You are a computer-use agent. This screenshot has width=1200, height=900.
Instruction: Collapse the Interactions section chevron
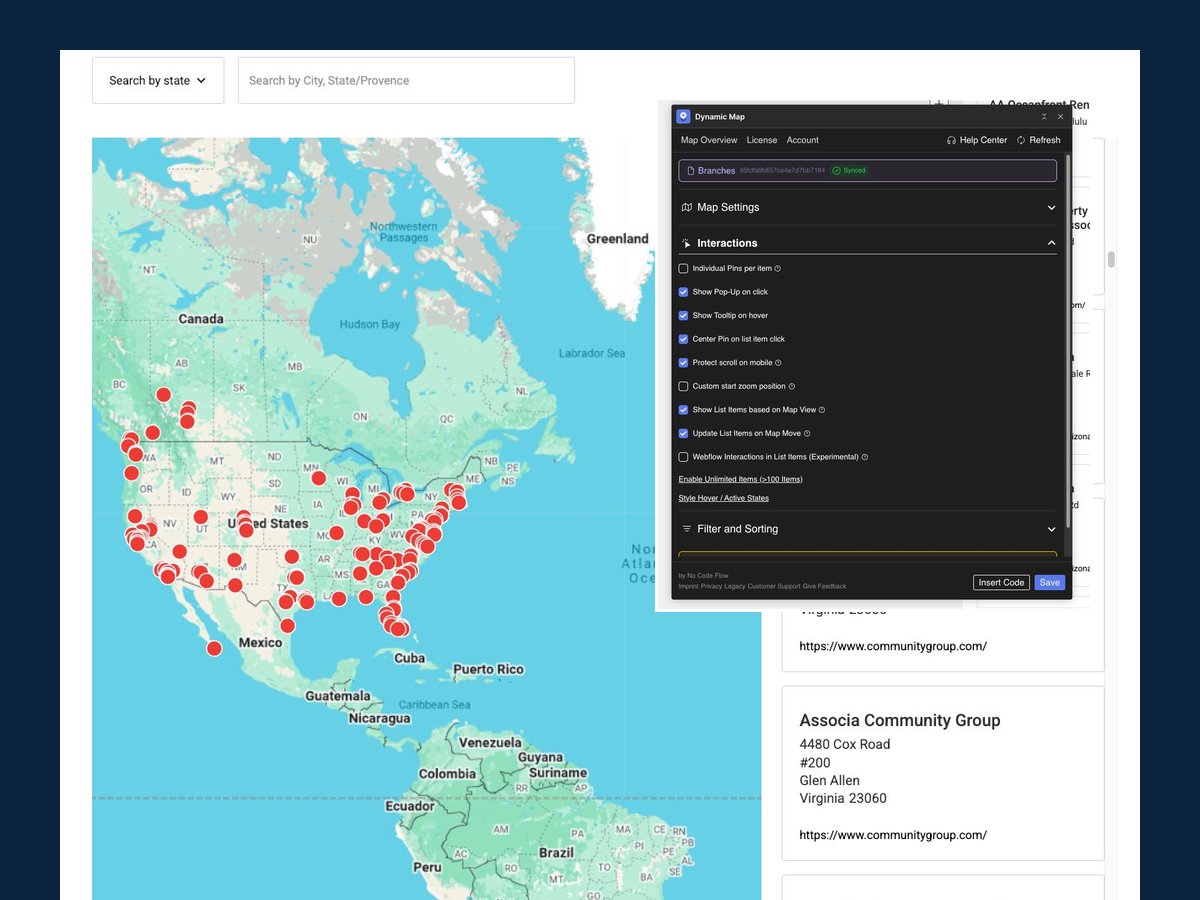(1051, 243)
